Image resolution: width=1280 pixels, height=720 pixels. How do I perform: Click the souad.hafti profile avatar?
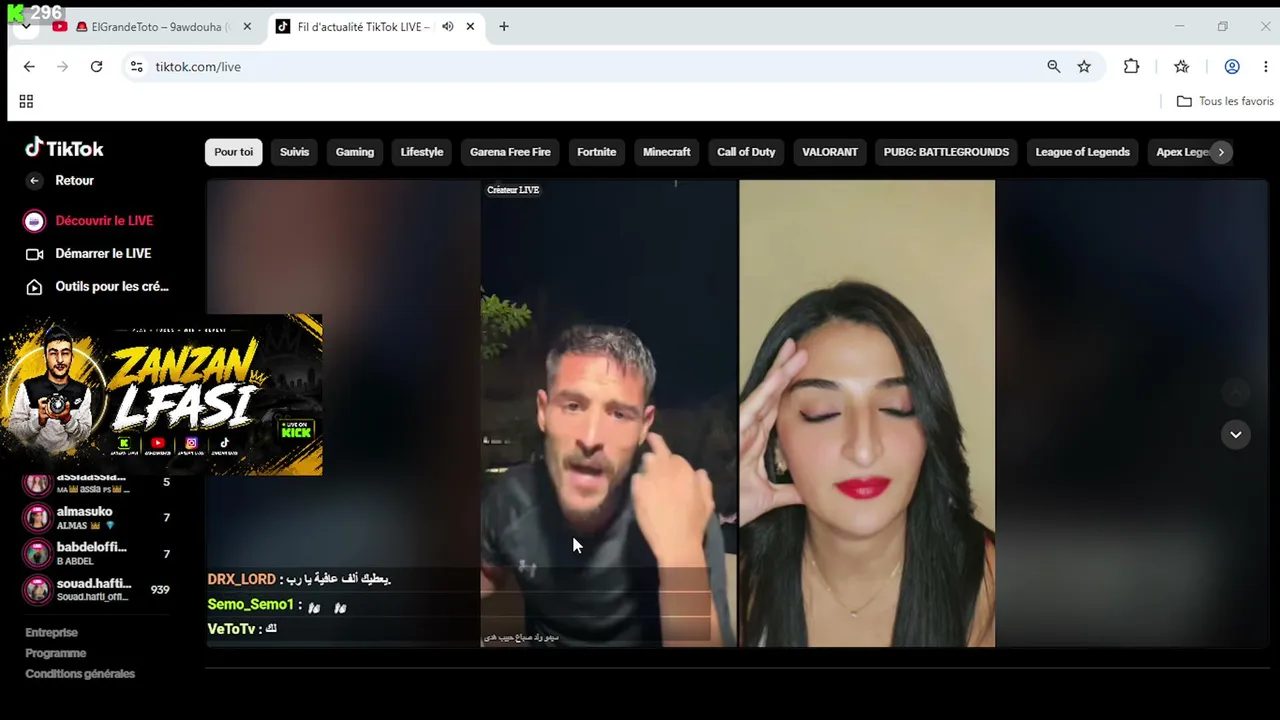(x=38, y=590)
